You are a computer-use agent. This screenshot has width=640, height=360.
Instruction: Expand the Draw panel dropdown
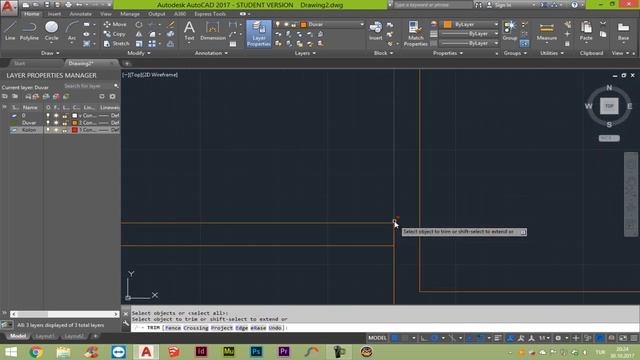50,53
